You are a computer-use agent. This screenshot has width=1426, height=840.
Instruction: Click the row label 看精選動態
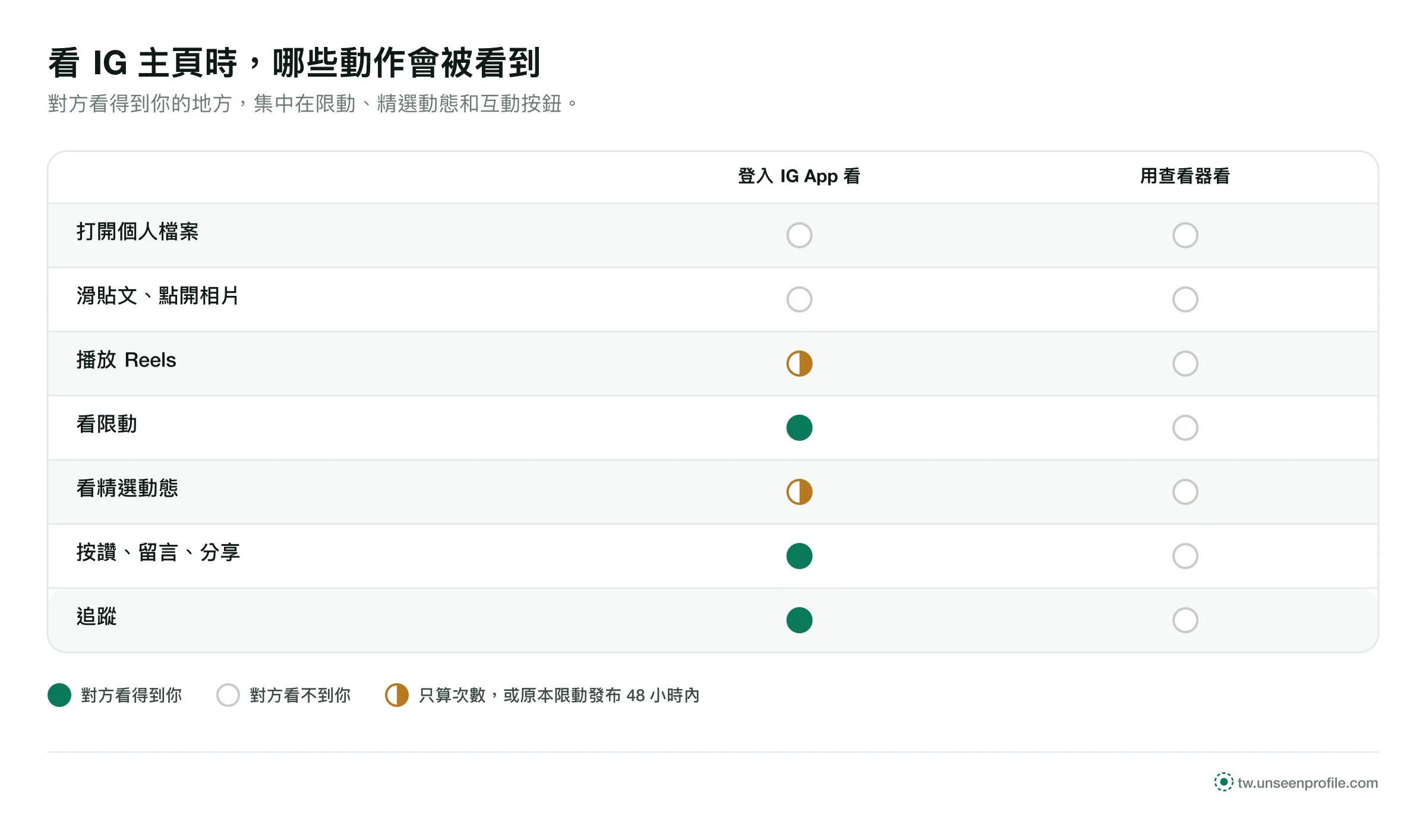tap(127, 488)
